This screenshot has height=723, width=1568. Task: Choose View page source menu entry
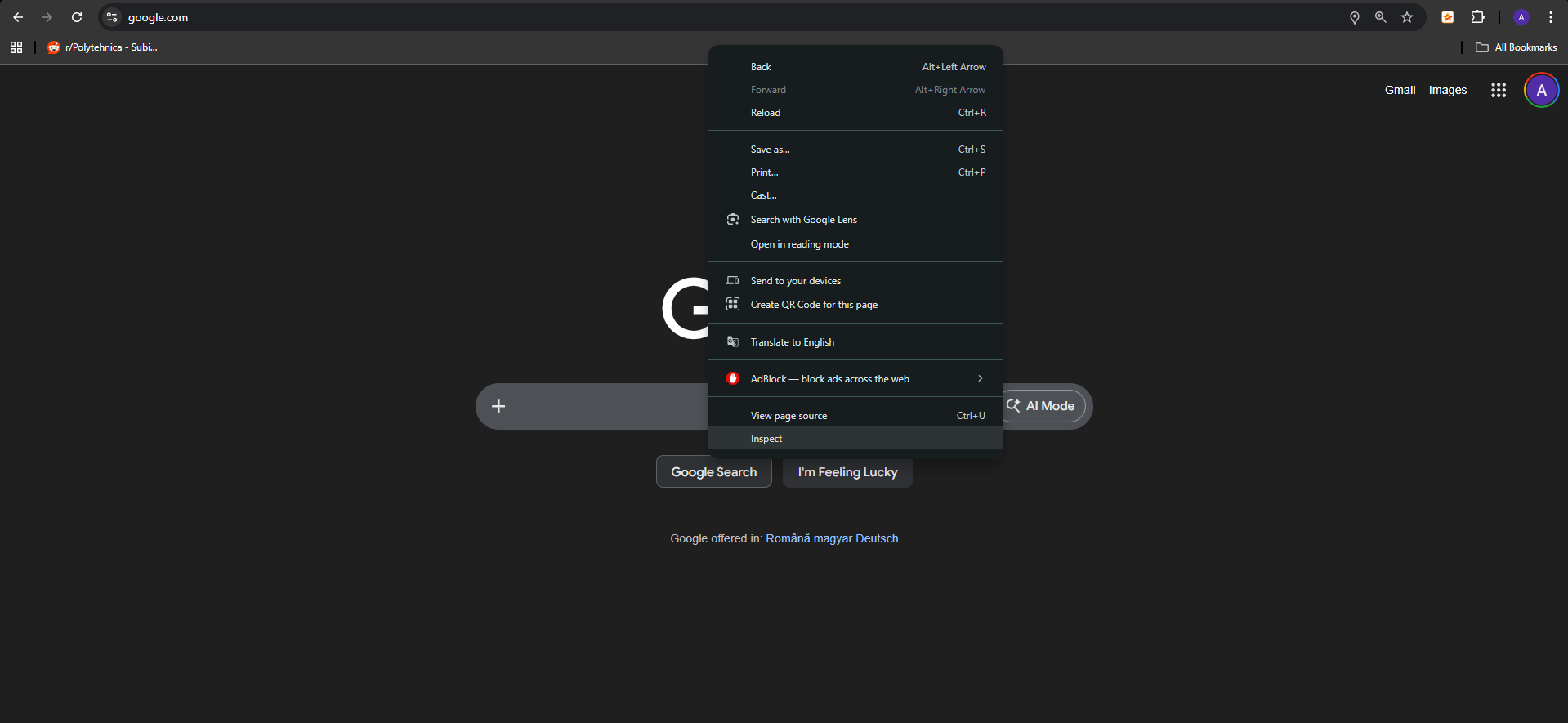(788, 416)
